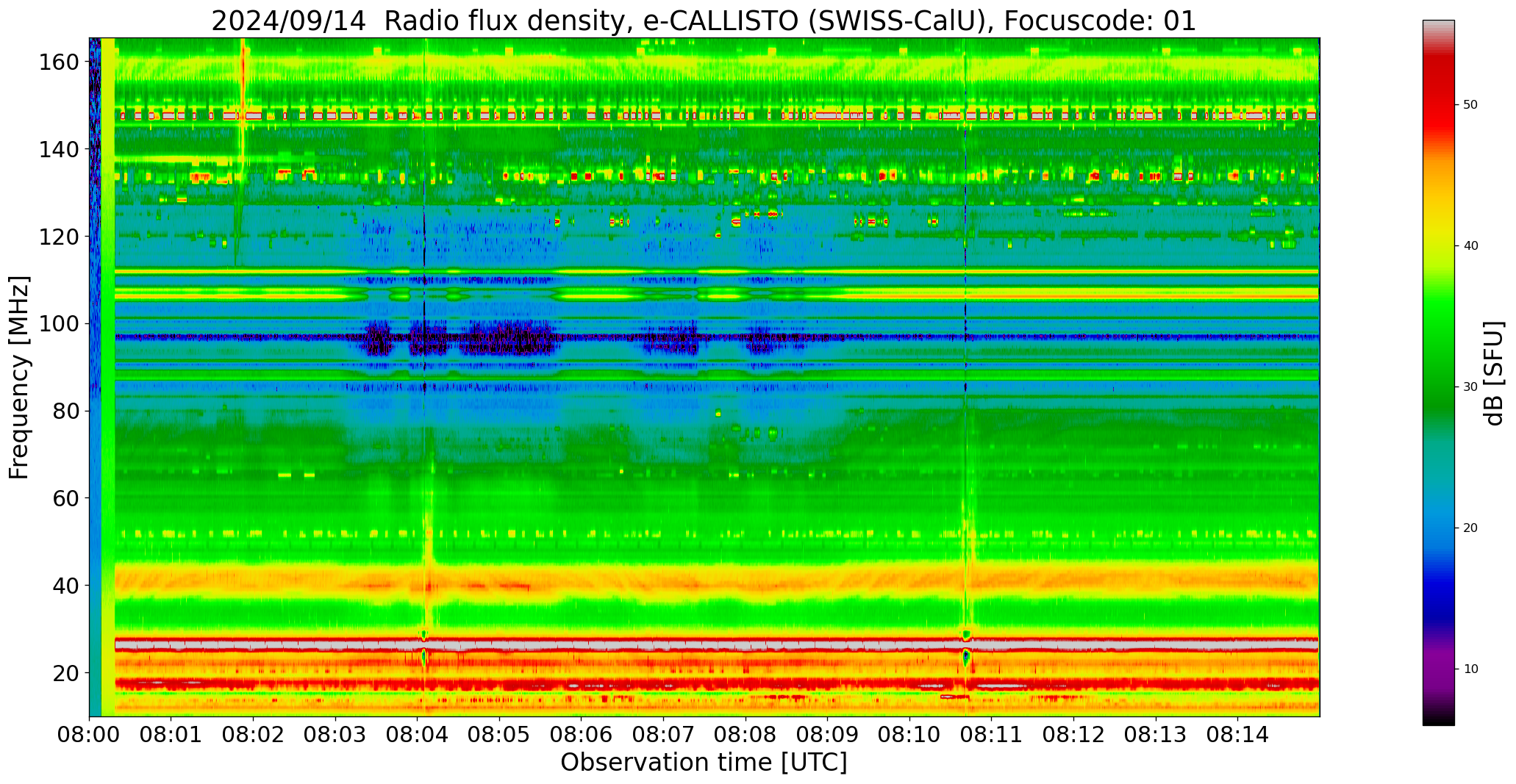
Task: Click the 60 frequency tick label
Action: tap(65, 498)
